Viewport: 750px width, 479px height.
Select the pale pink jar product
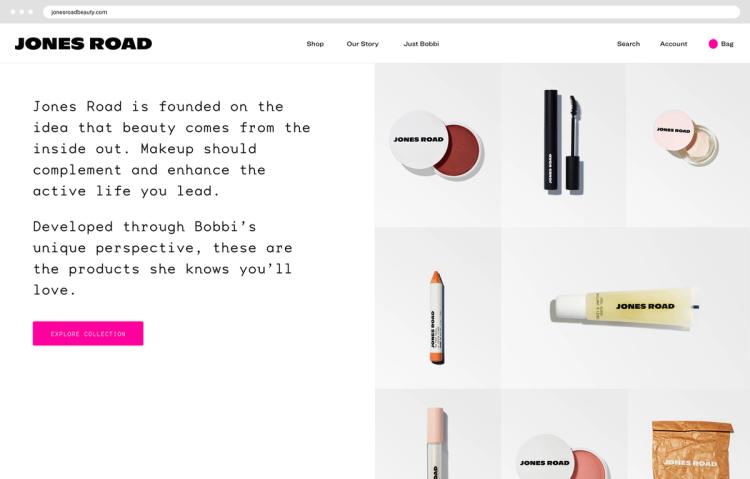pos(686,137)
